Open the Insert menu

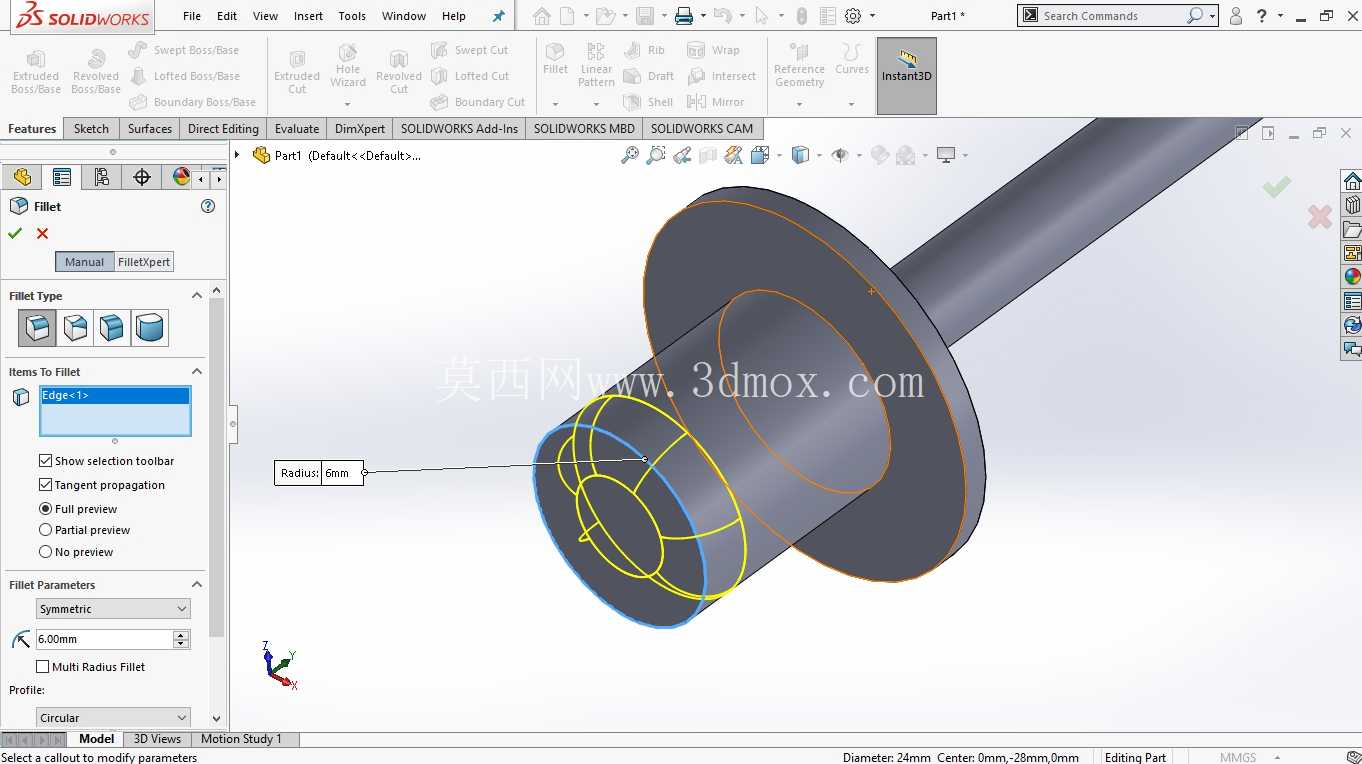(x=308, y=16)
